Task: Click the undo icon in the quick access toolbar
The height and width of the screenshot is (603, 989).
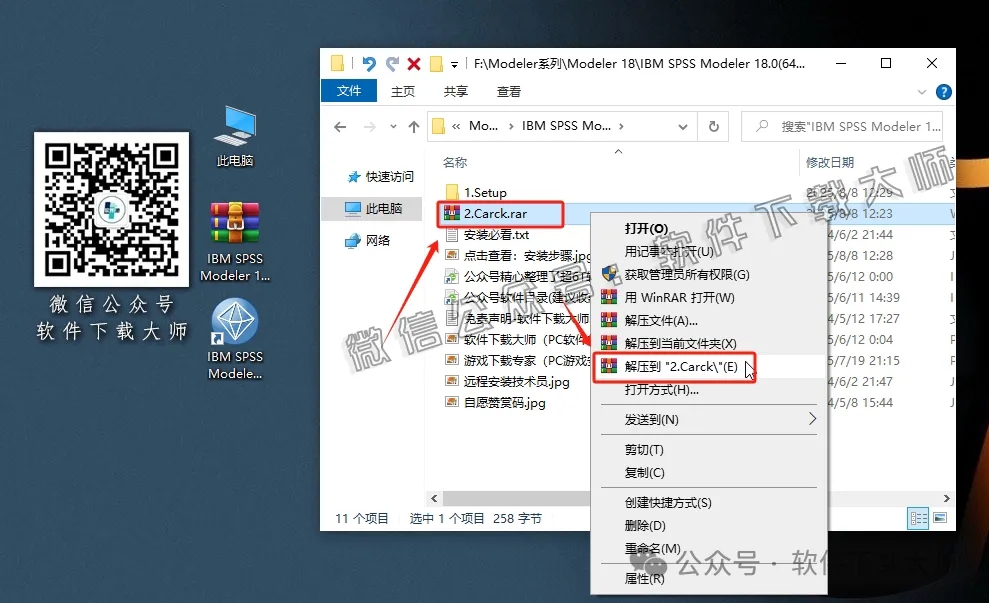Action: 369,62
